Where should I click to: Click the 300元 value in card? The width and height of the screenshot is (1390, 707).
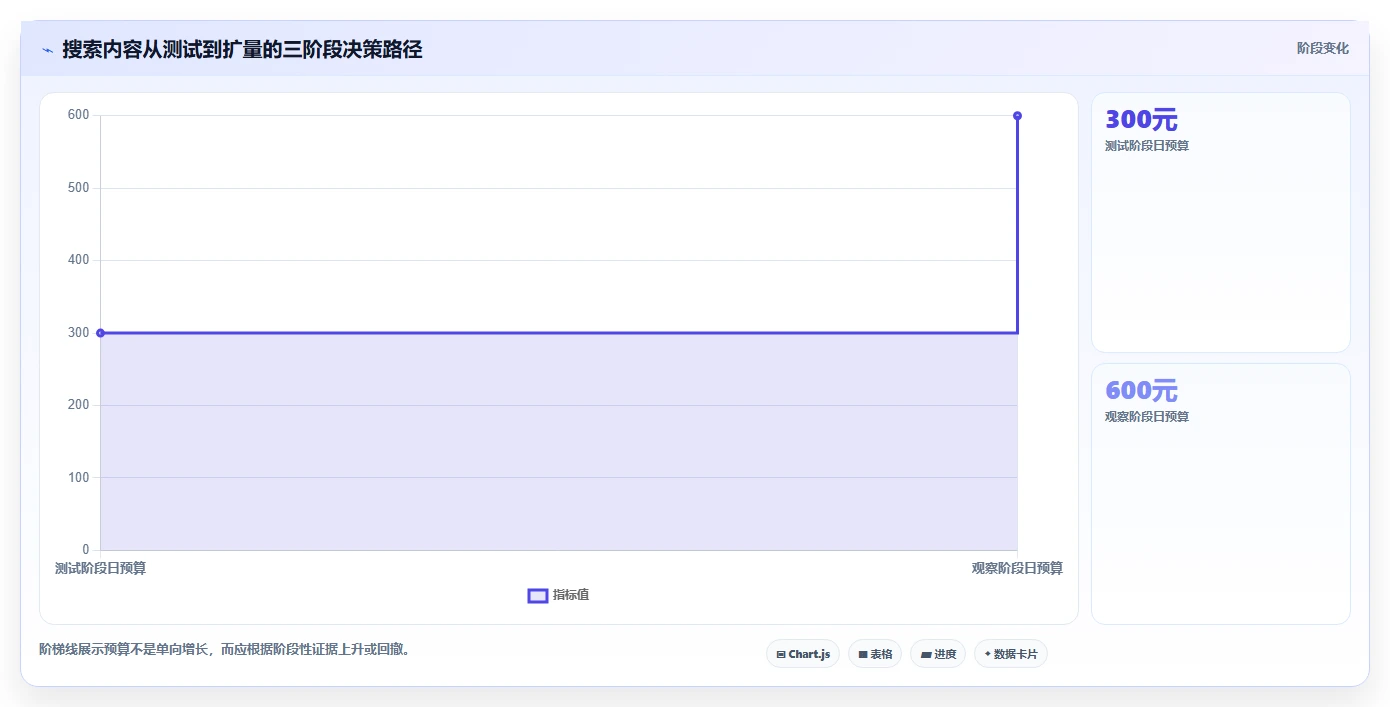click(x=1141, y=120)
